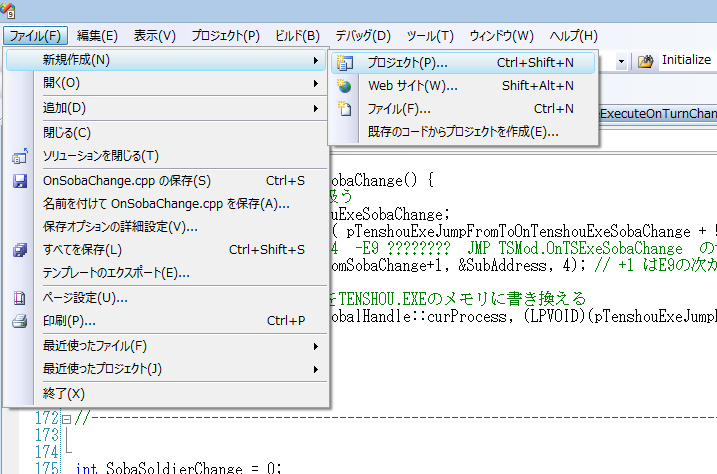Click the ページ設定 page icon
This screenshot has width=717, height=474.
[x=19, y=297]
